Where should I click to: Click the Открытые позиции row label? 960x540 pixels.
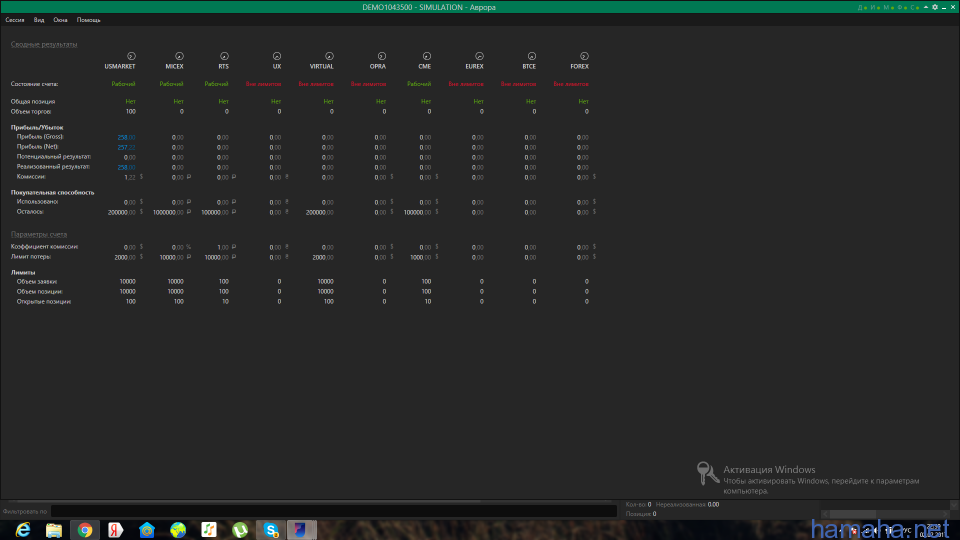(43, 301)
